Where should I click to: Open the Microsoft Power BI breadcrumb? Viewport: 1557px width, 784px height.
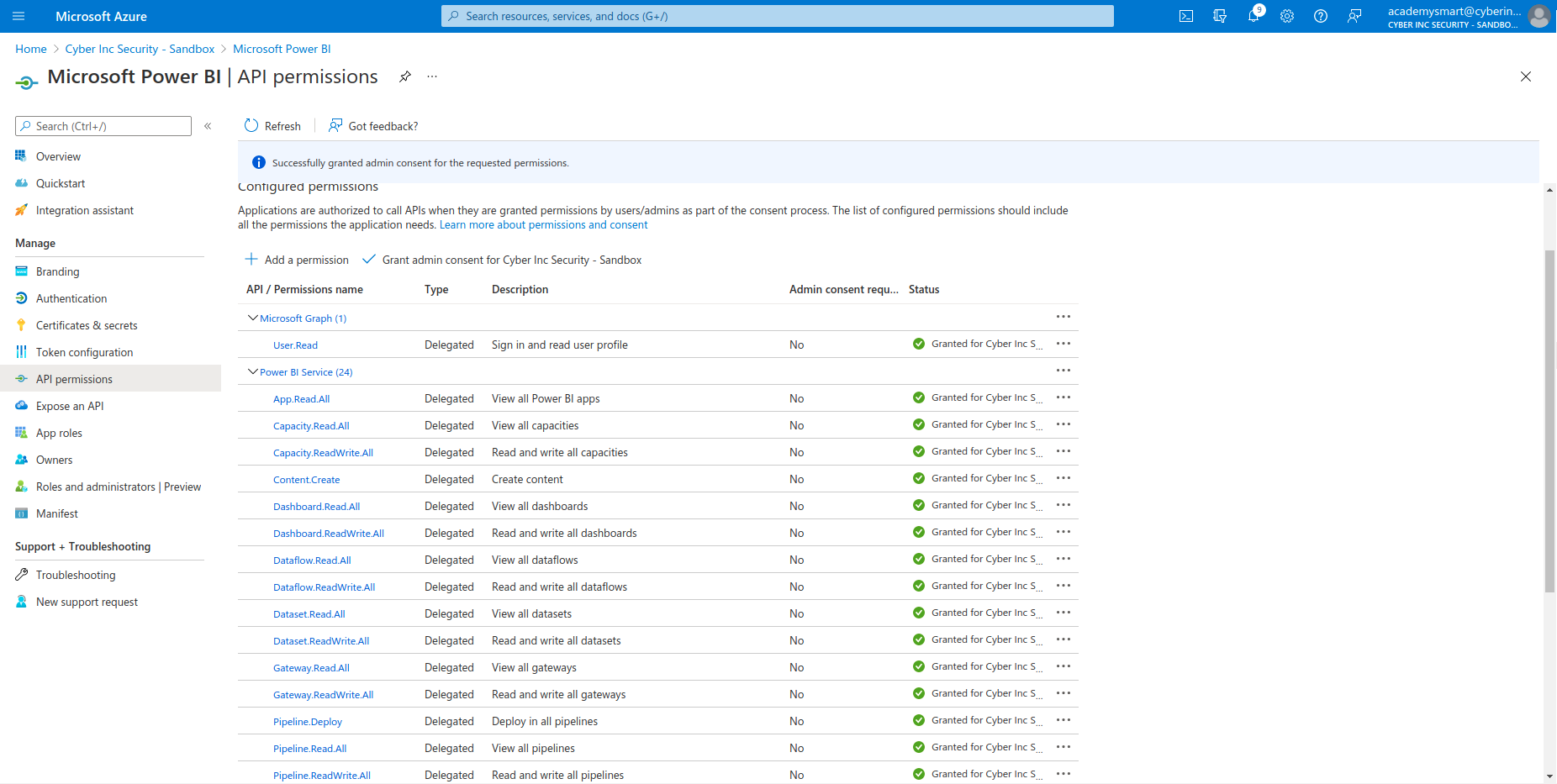282,49
